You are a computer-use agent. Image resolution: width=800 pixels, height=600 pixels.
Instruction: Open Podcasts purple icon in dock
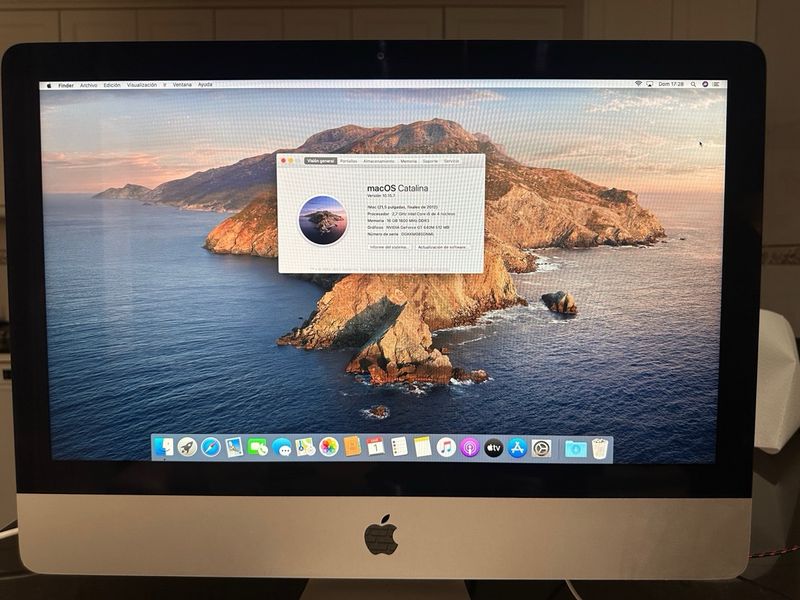click(x=470, y=448)
